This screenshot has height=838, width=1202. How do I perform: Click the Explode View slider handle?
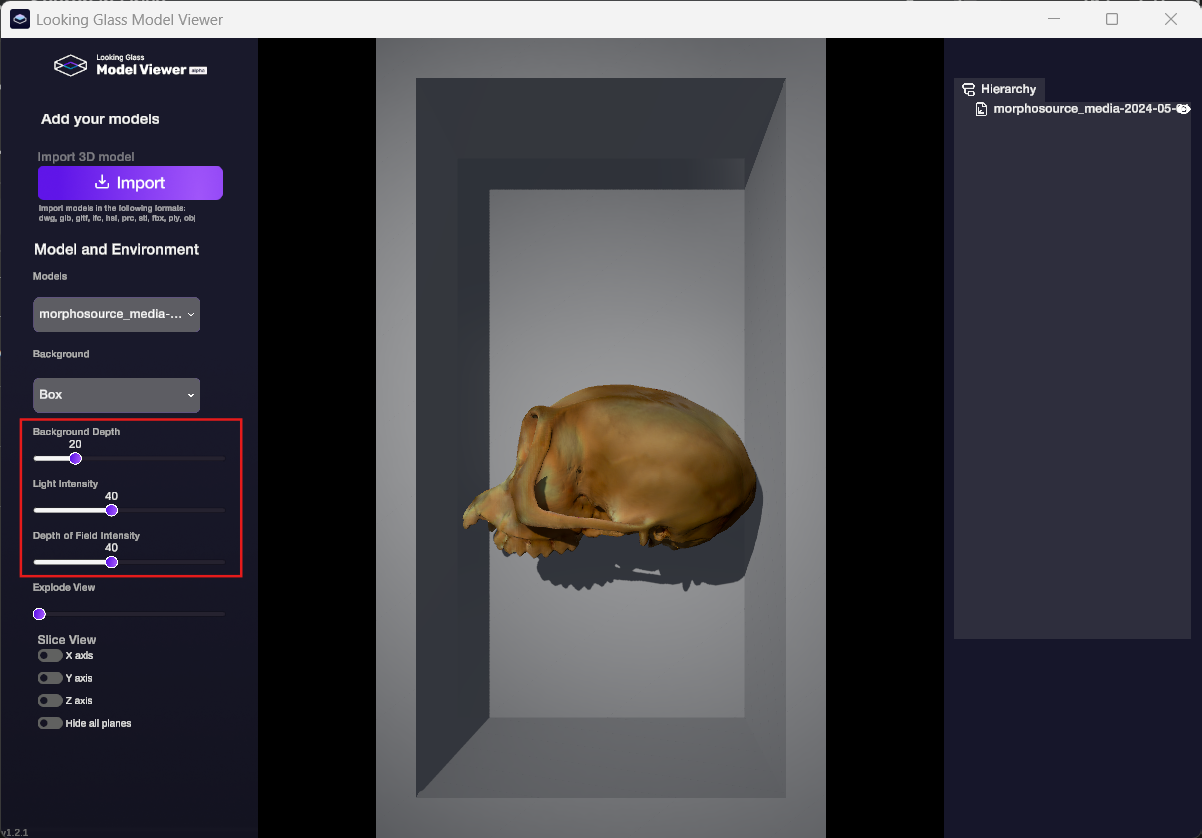click(39, 614)
